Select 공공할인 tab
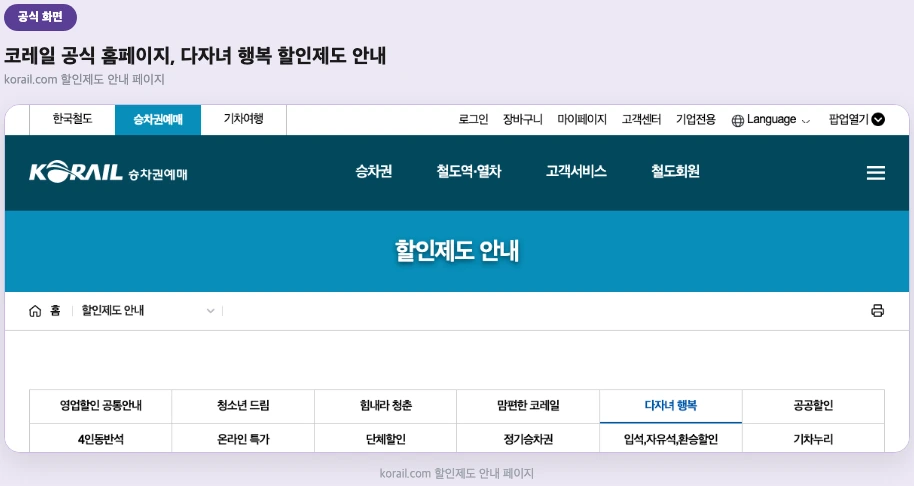Viewport: 914px width, 486px height. (813, 406)
